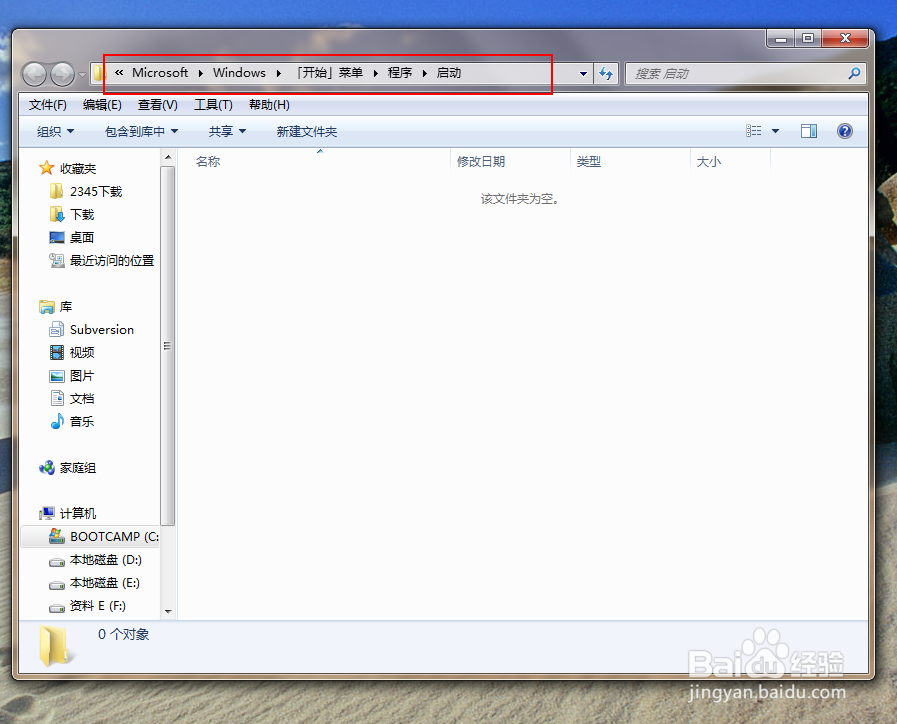This screenshot has height=724, width=897.
Task: Click navigation pane scrollbar down arrow
Action: coord(168,611)
